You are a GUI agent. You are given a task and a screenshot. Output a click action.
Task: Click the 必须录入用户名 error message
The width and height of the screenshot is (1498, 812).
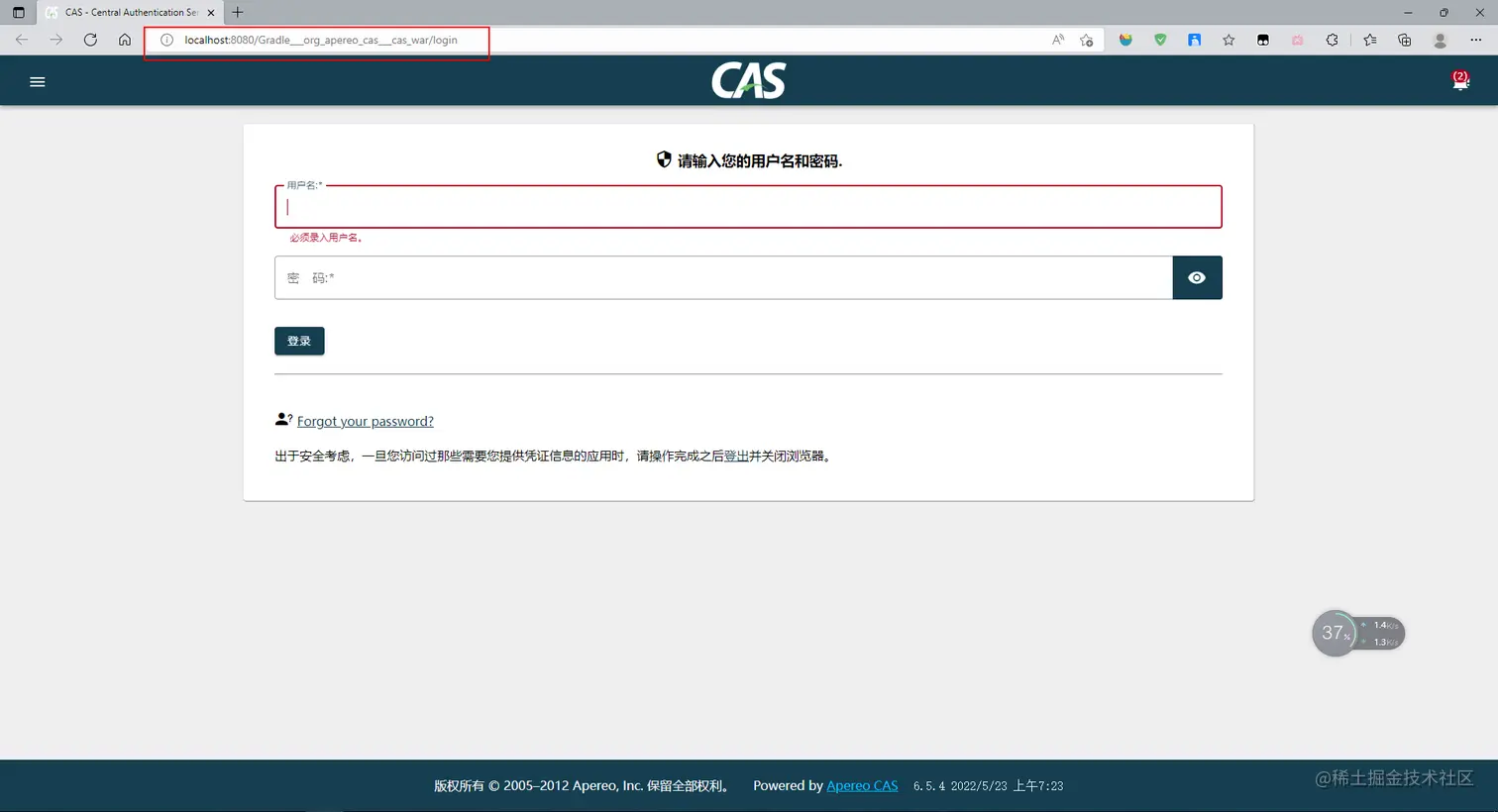pos(326,238)
